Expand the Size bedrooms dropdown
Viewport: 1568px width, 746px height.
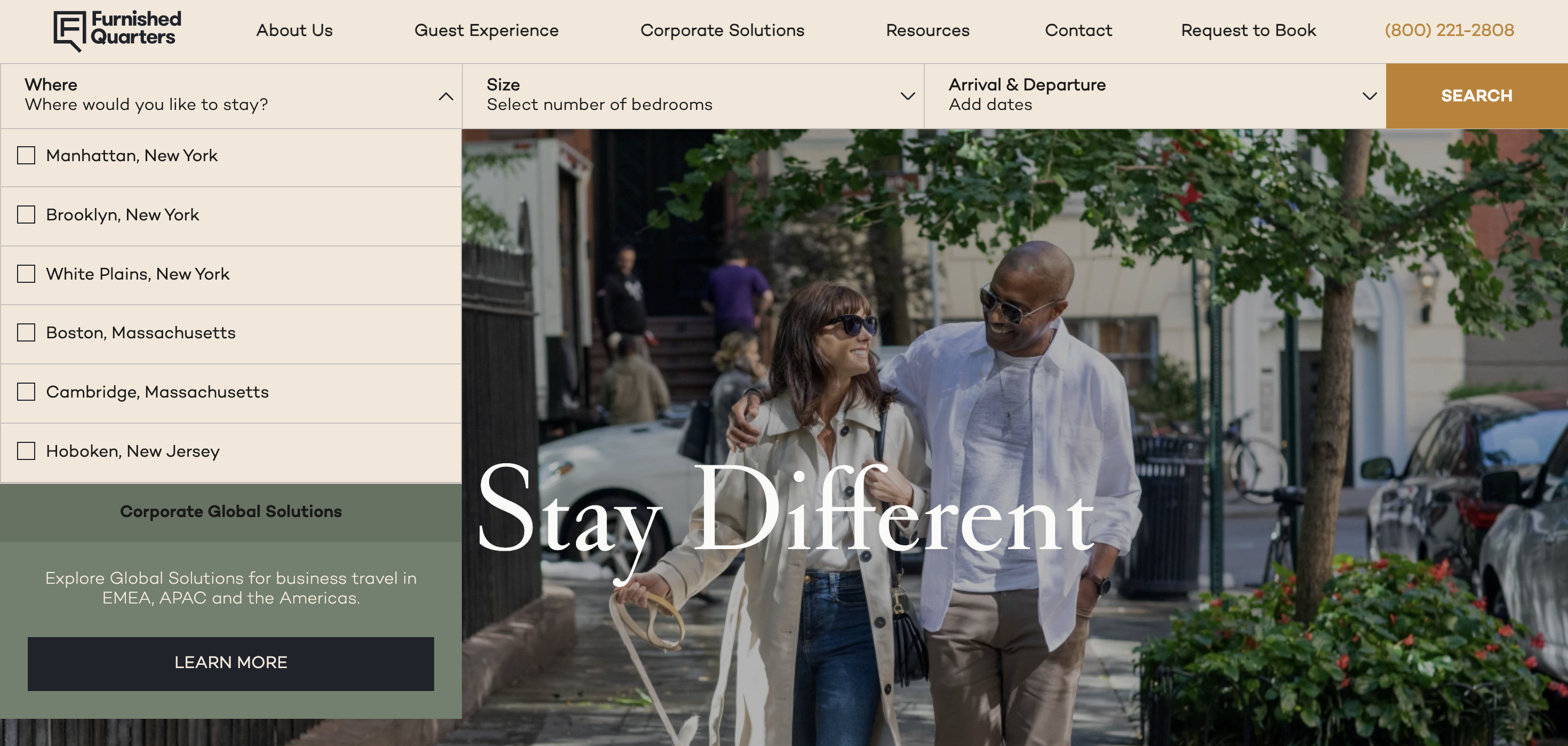(x=908, y=96)
